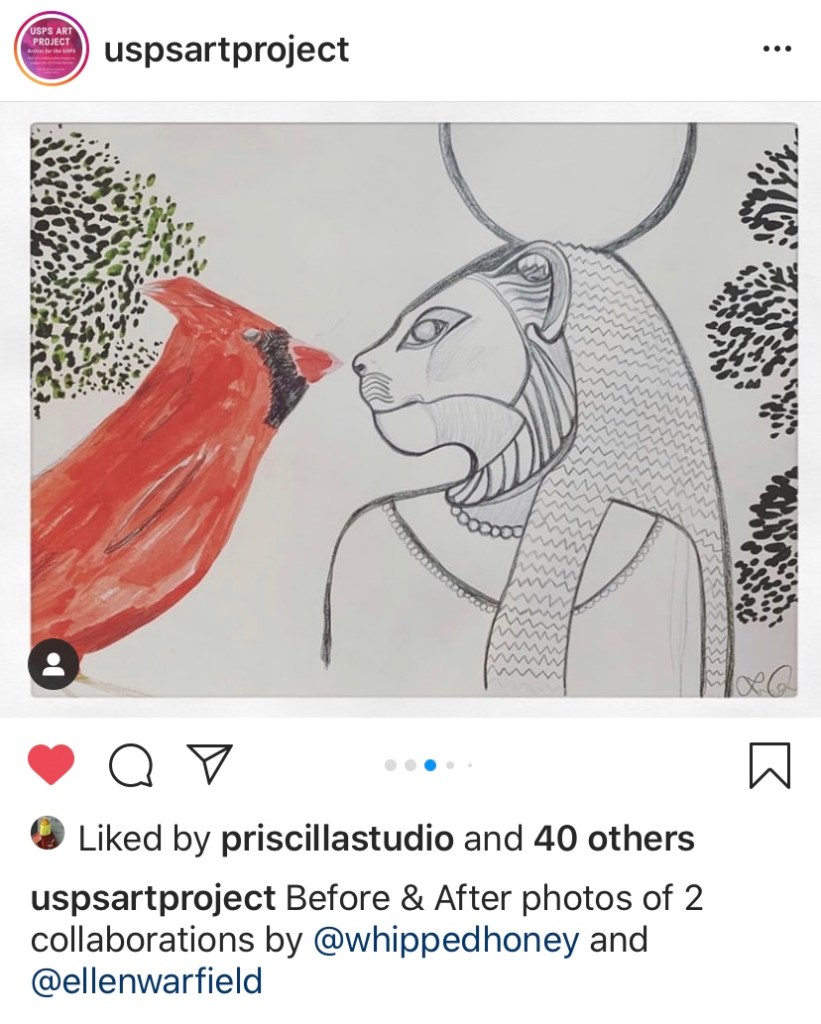Share the post via paper plane icon
This screenshot has width=821, height=1024.
(210, 764)
